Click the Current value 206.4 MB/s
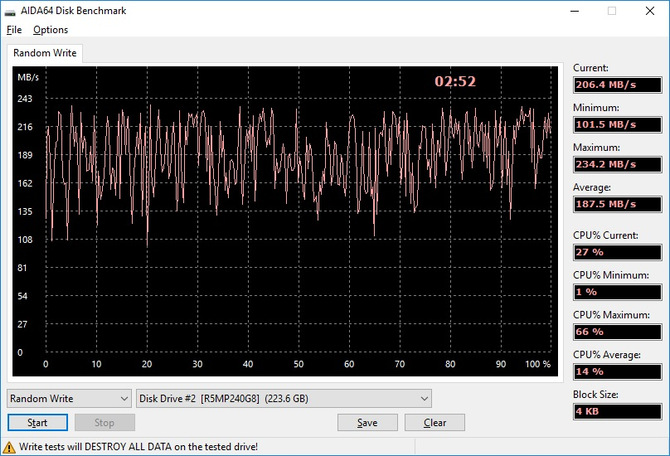 coord(617,85)
